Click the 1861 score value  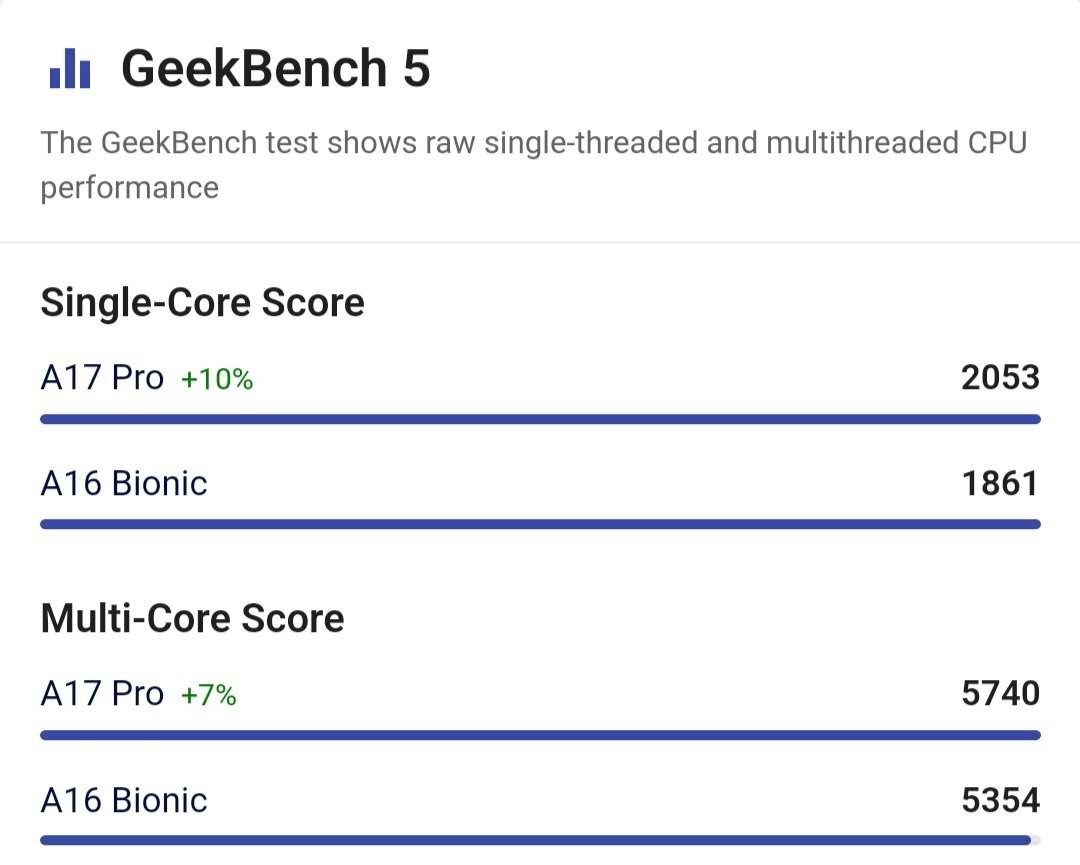(x=1000, y=483)
